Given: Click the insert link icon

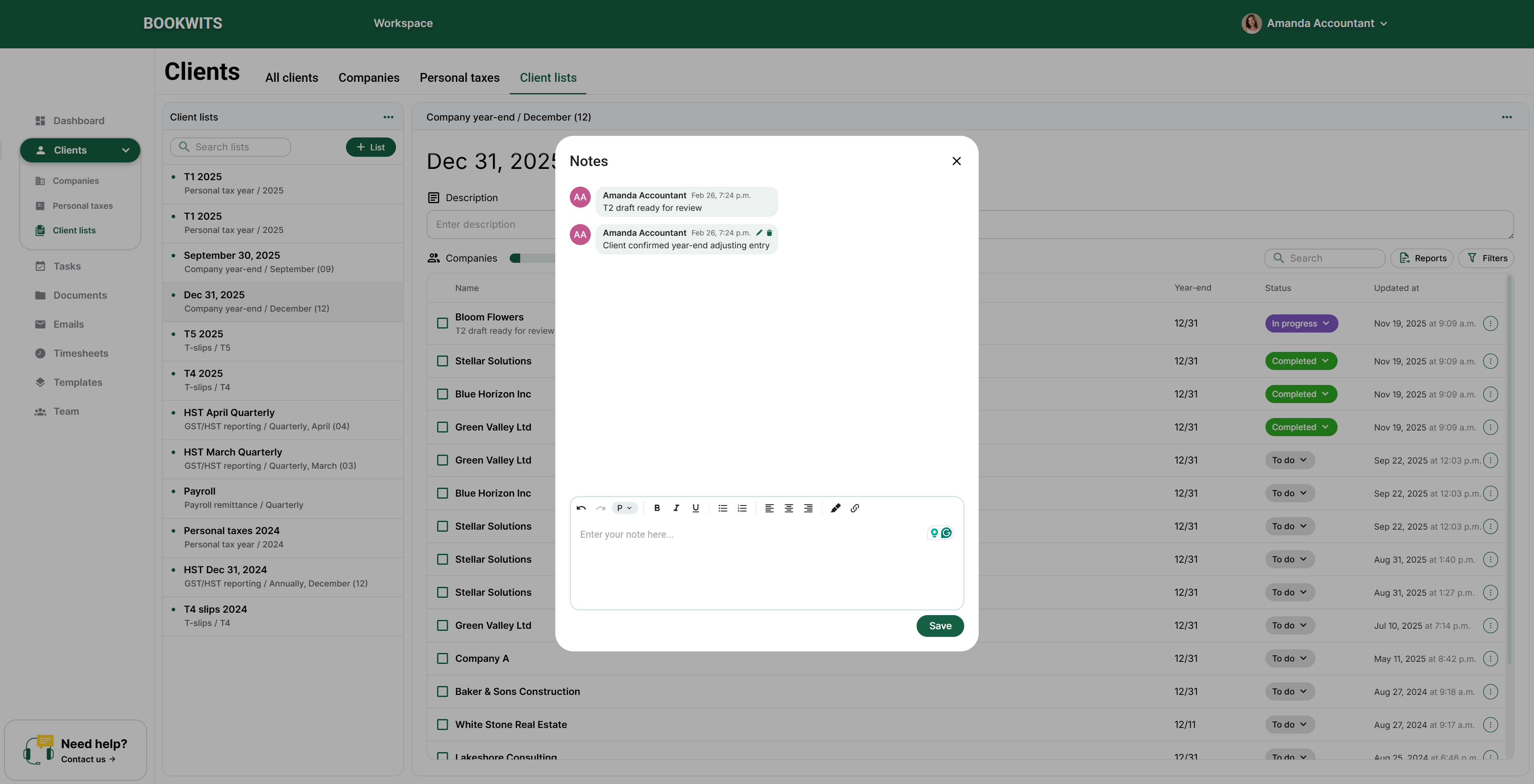Looking at the screenshot, I should 855,508.
